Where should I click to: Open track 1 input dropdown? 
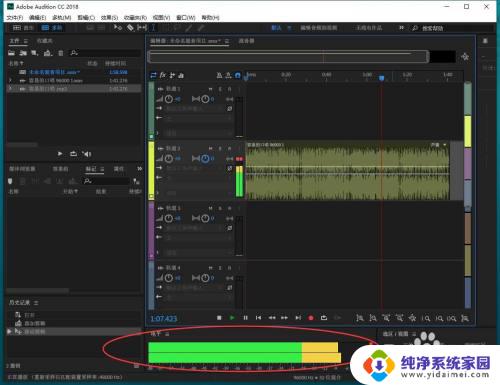(x=195, y=109)
